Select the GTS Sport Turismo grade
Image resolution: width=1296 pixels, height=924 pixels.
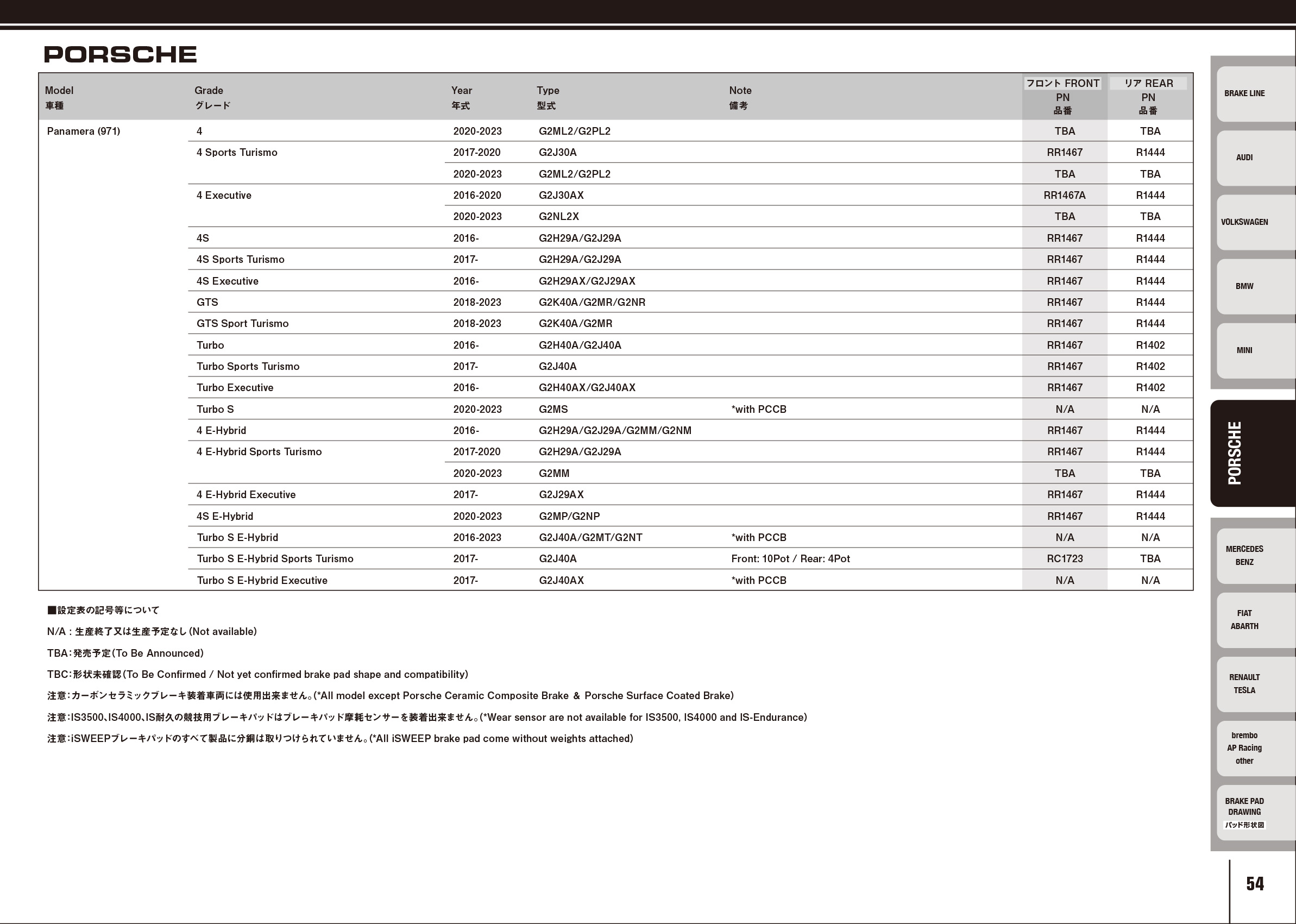tap(242, 324)
